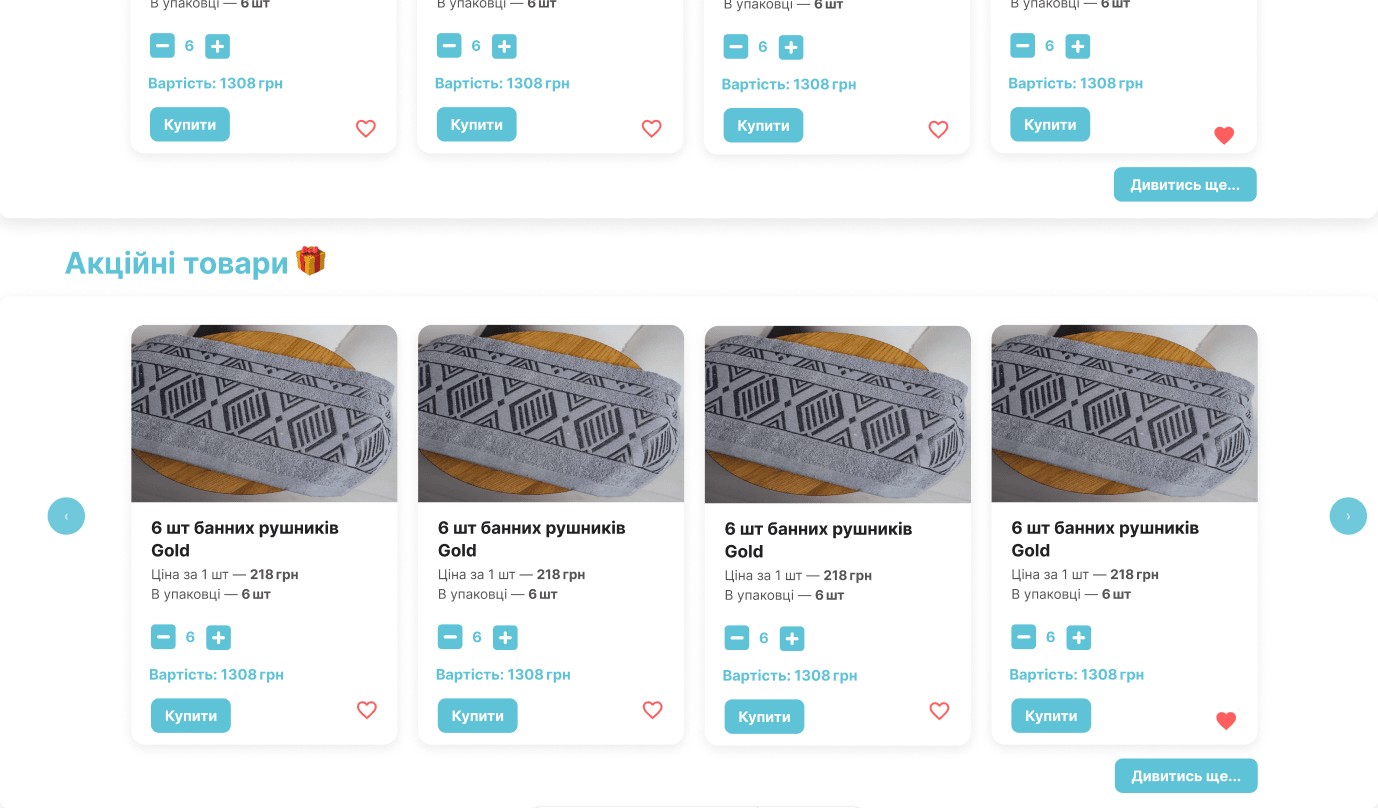
Task: Increase quantity on fourth Акційні товари card
Action: (x=1078, y=638)
